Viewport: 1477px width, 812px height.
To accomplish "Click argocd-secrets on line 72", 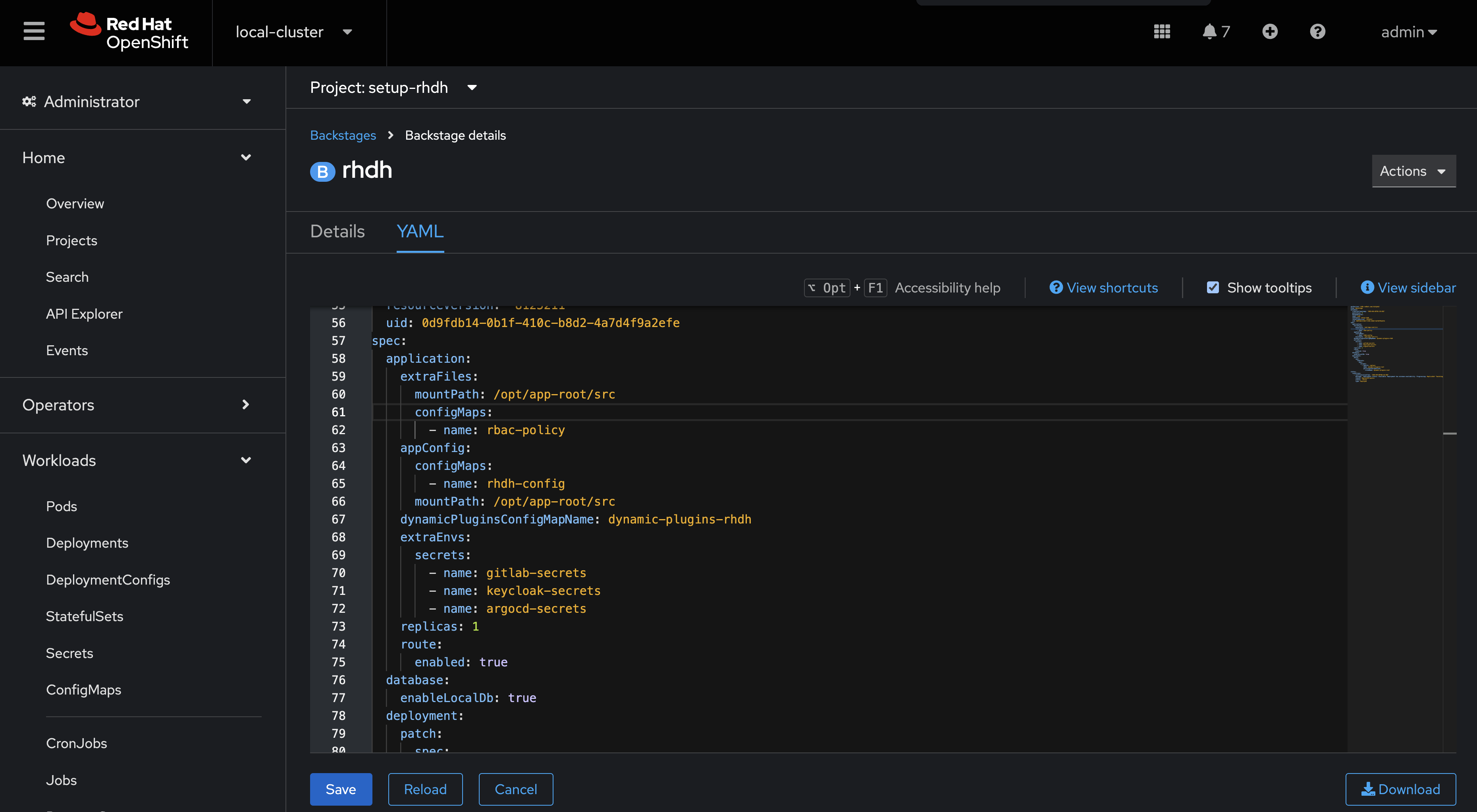I will coord(536,608).
